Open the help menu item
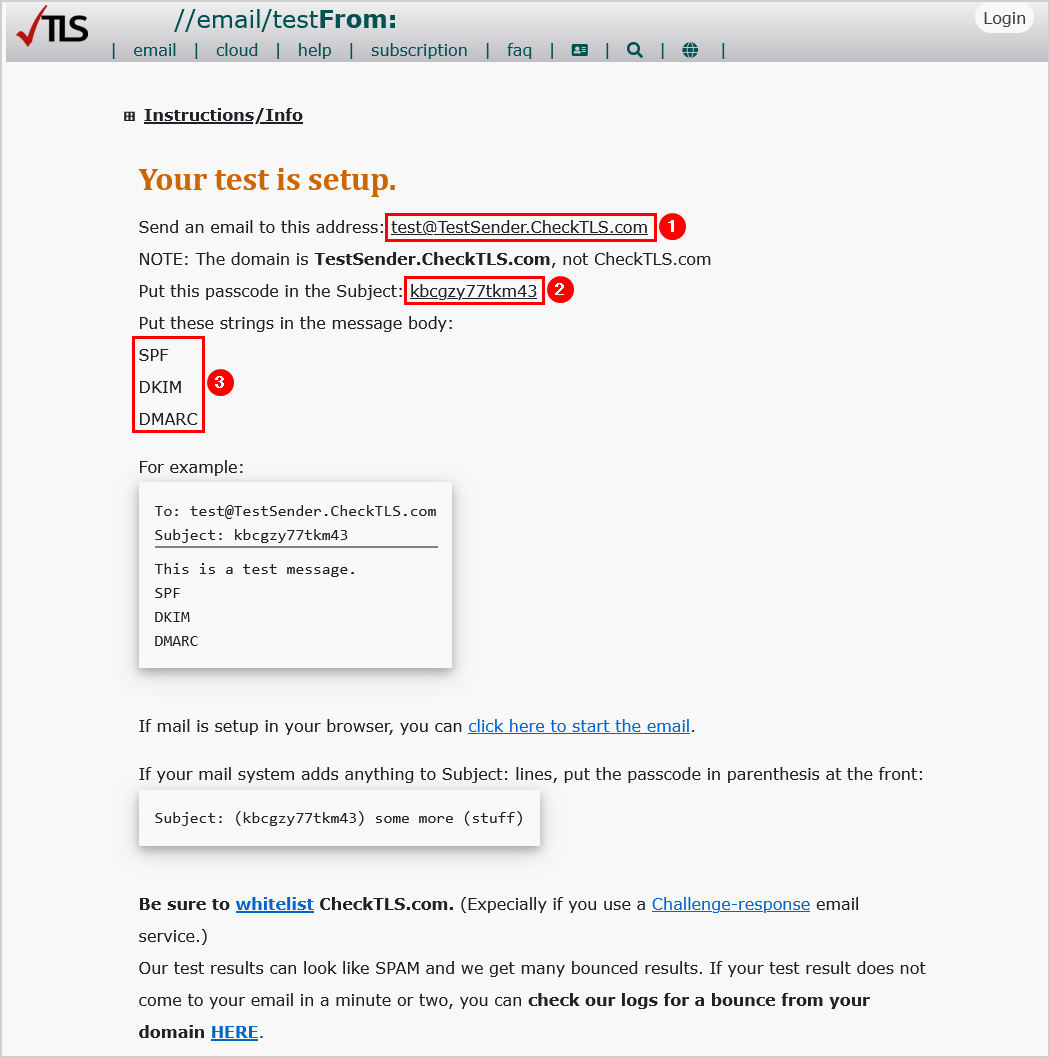1050x1058 pixels. [x=314, y=51]
